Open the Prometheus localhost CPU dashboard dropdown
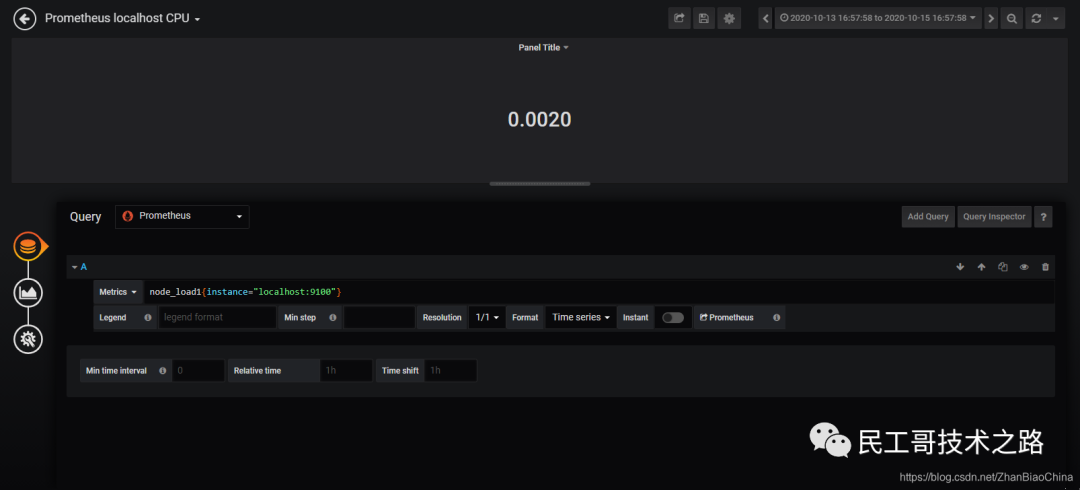 [123, 19]
